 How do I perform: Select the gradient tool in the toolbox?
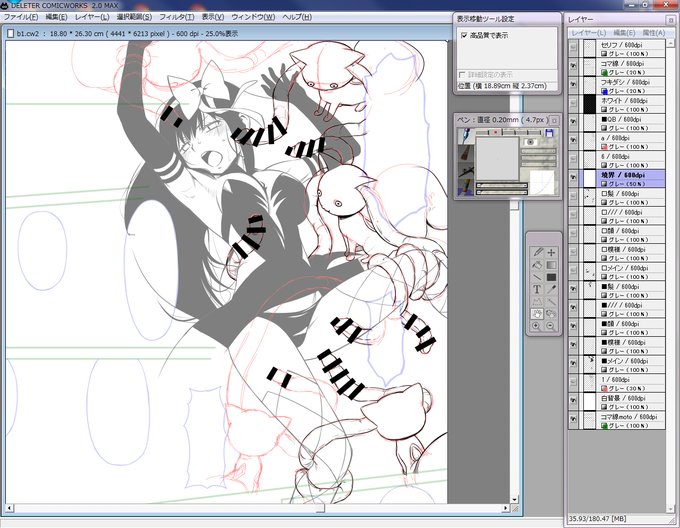[551, 265]
